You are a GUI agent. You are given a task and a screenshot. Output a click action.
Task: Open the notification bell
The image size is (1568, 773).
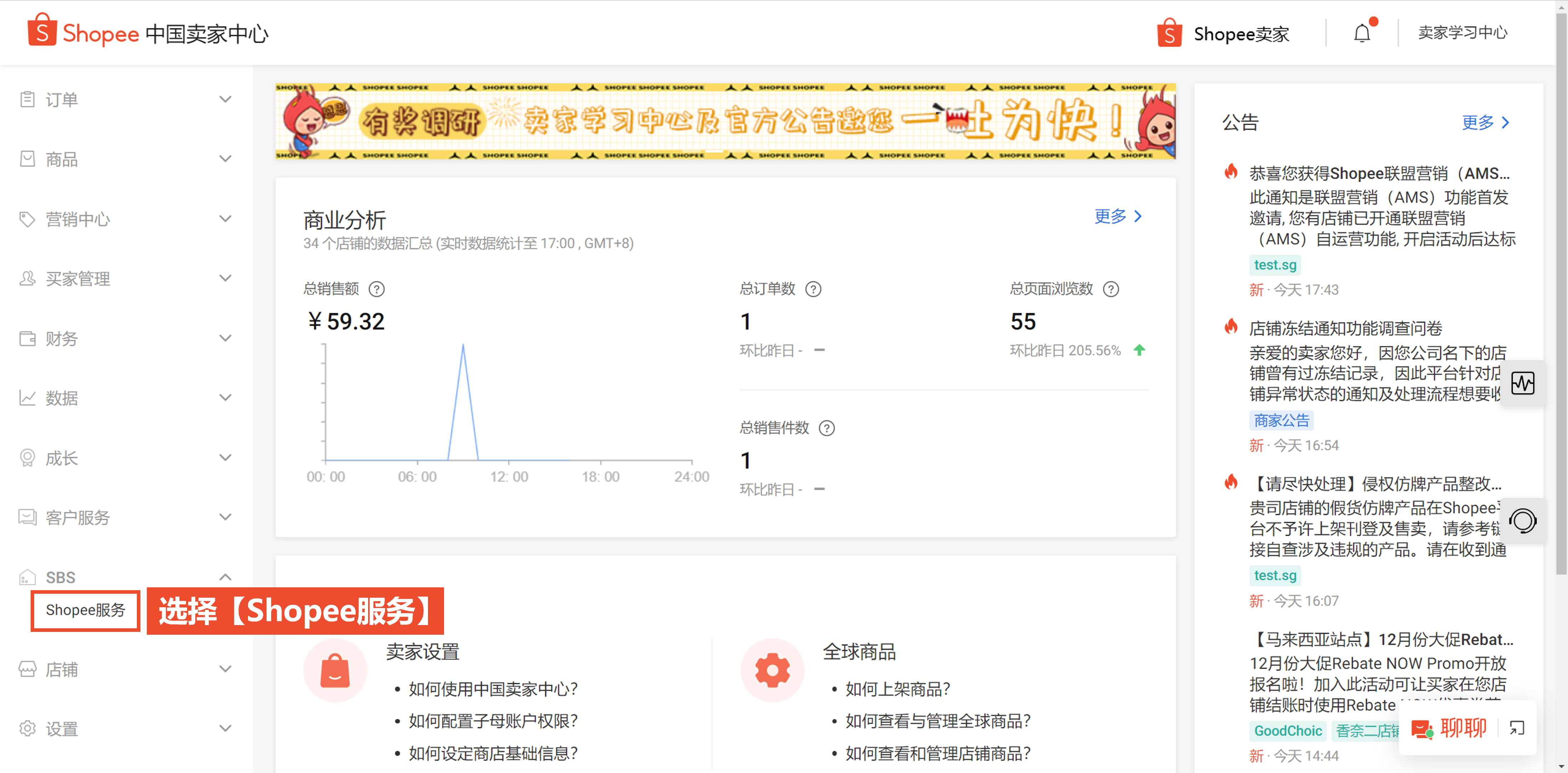[x=1362, y=33]
